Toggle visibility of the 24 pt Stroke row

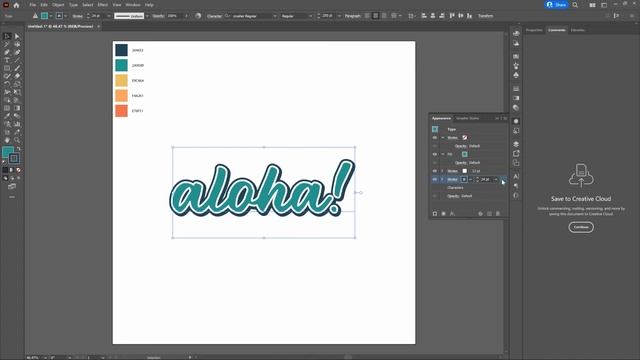[x=435, y=179]
